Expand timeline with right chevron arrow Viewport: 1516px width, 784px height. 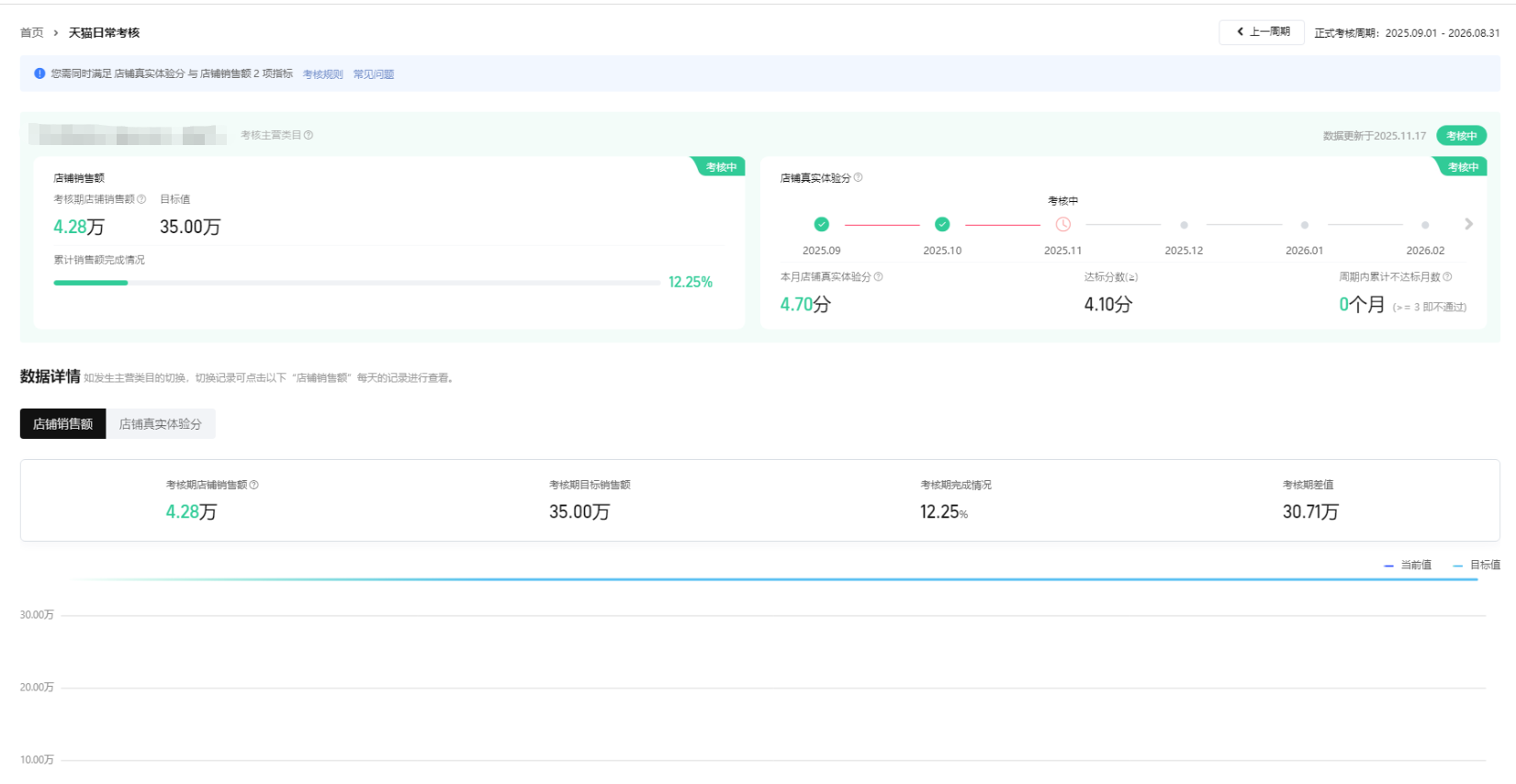point(1468,224)
